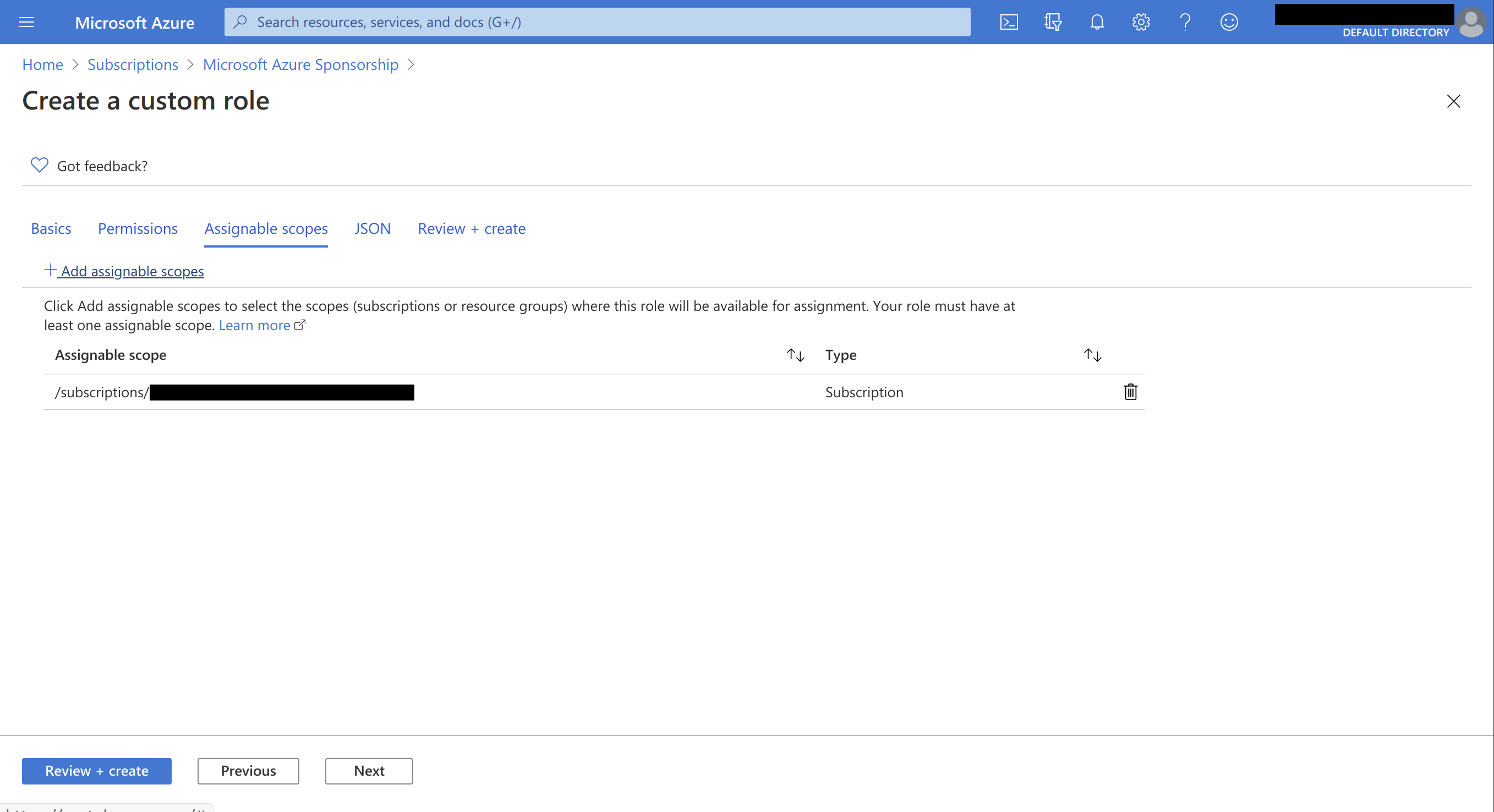The height and width of the screenshot is (812, 1494).
Task: Click the feedback smiley icon
Action: tap(1228, 22)
